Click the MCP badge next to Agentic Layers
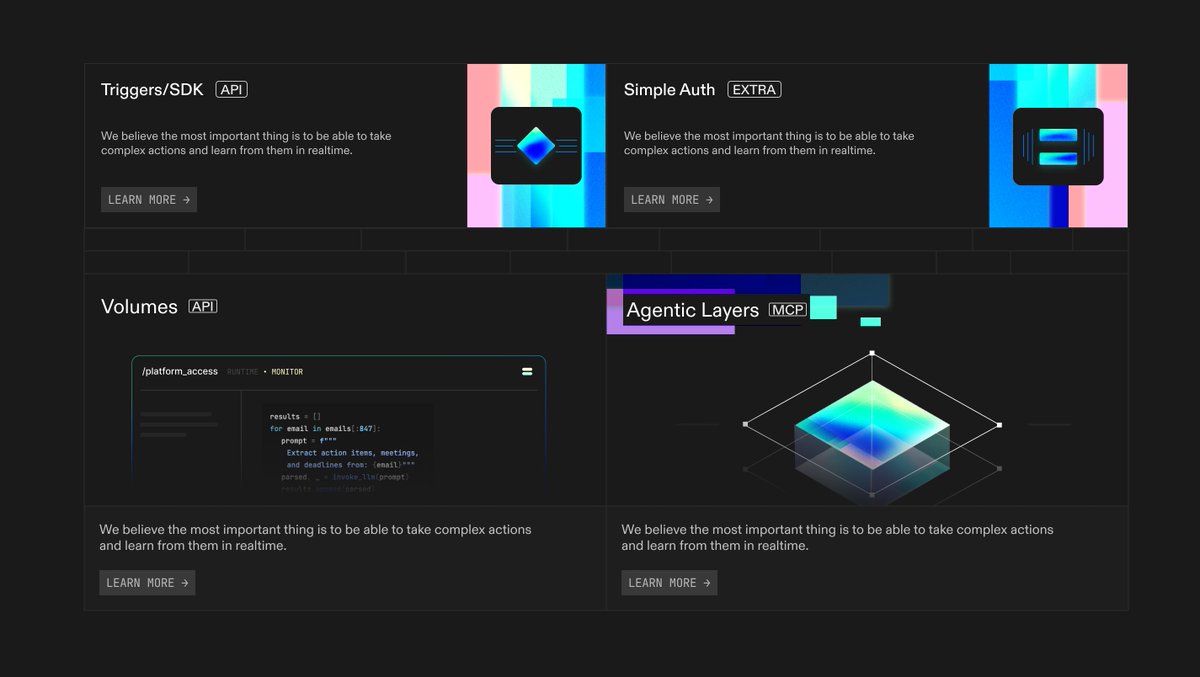 (787, 310)
